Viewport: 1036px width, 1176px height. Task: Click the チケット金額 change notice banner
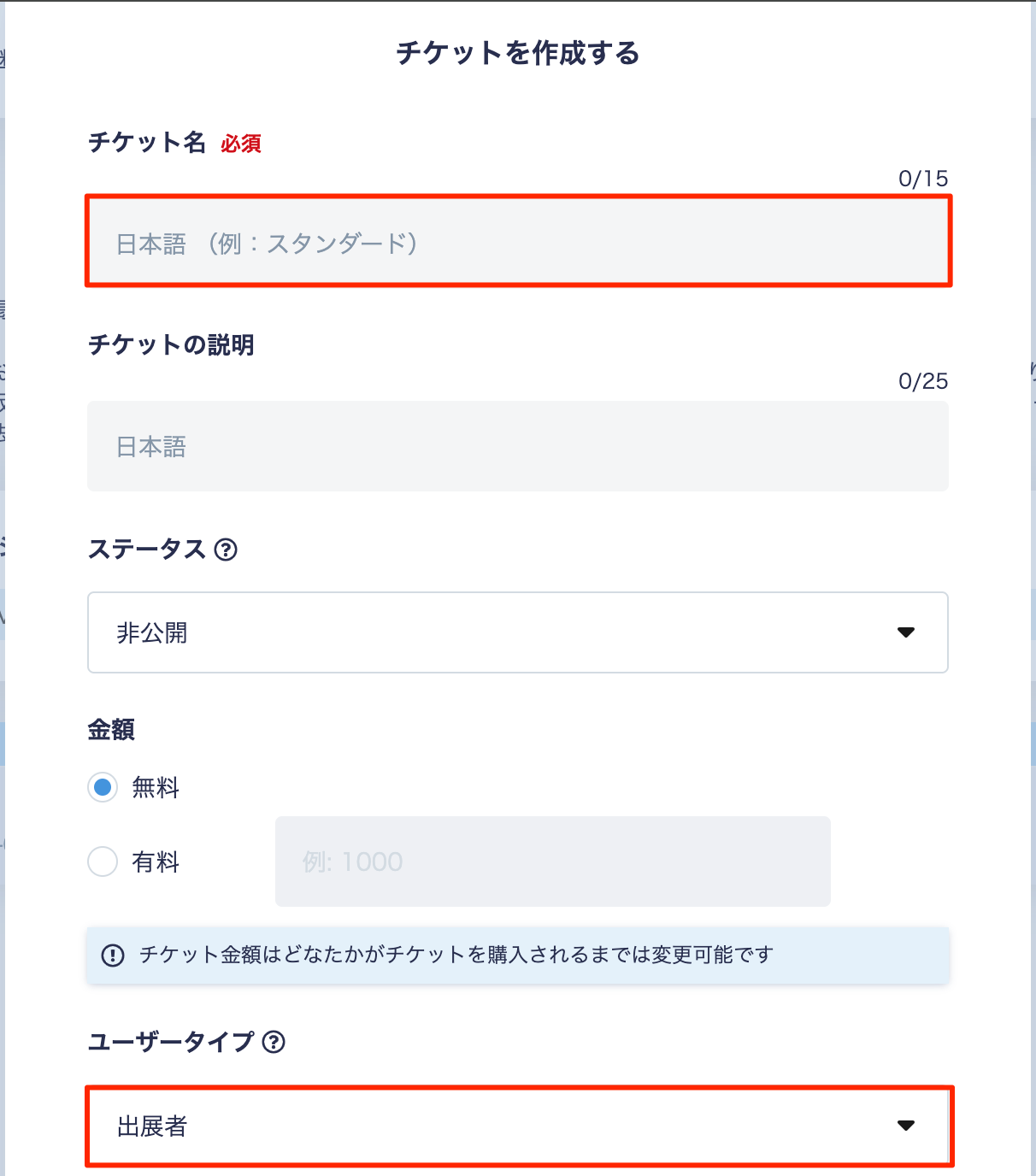click(x=518, y=955)
